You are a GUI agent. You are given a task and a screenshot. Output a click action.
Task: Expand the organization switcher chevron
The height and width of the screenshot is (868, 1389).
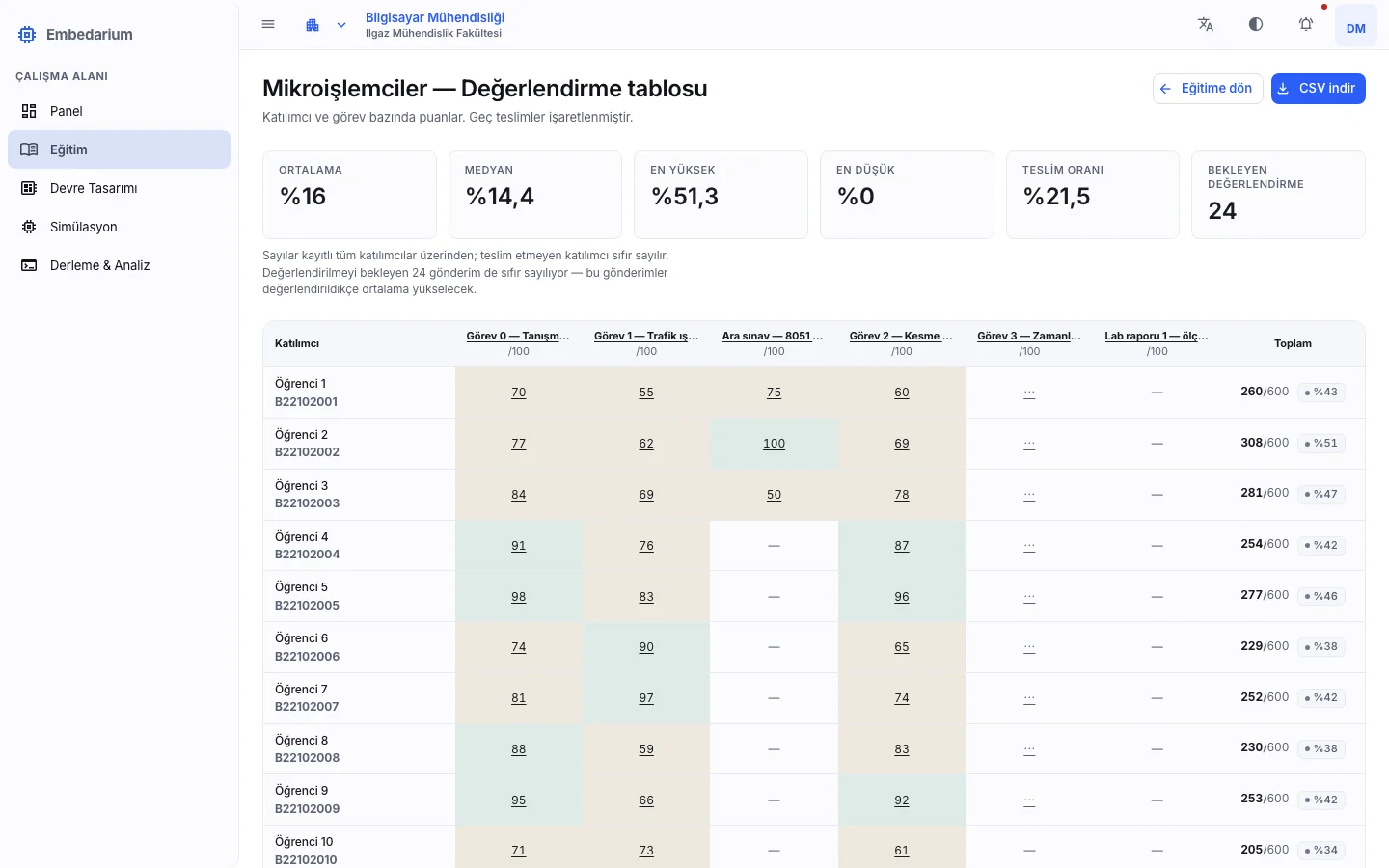tap(341, 25)
